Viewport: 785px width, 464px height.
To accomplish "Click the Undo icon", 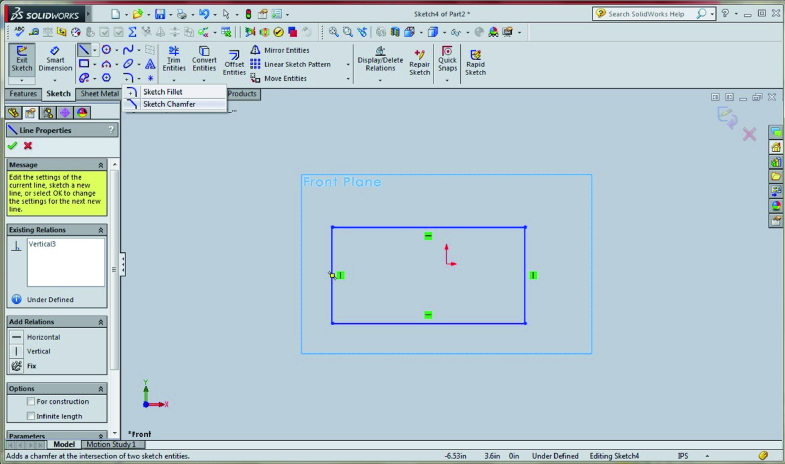I will [203, 14].
